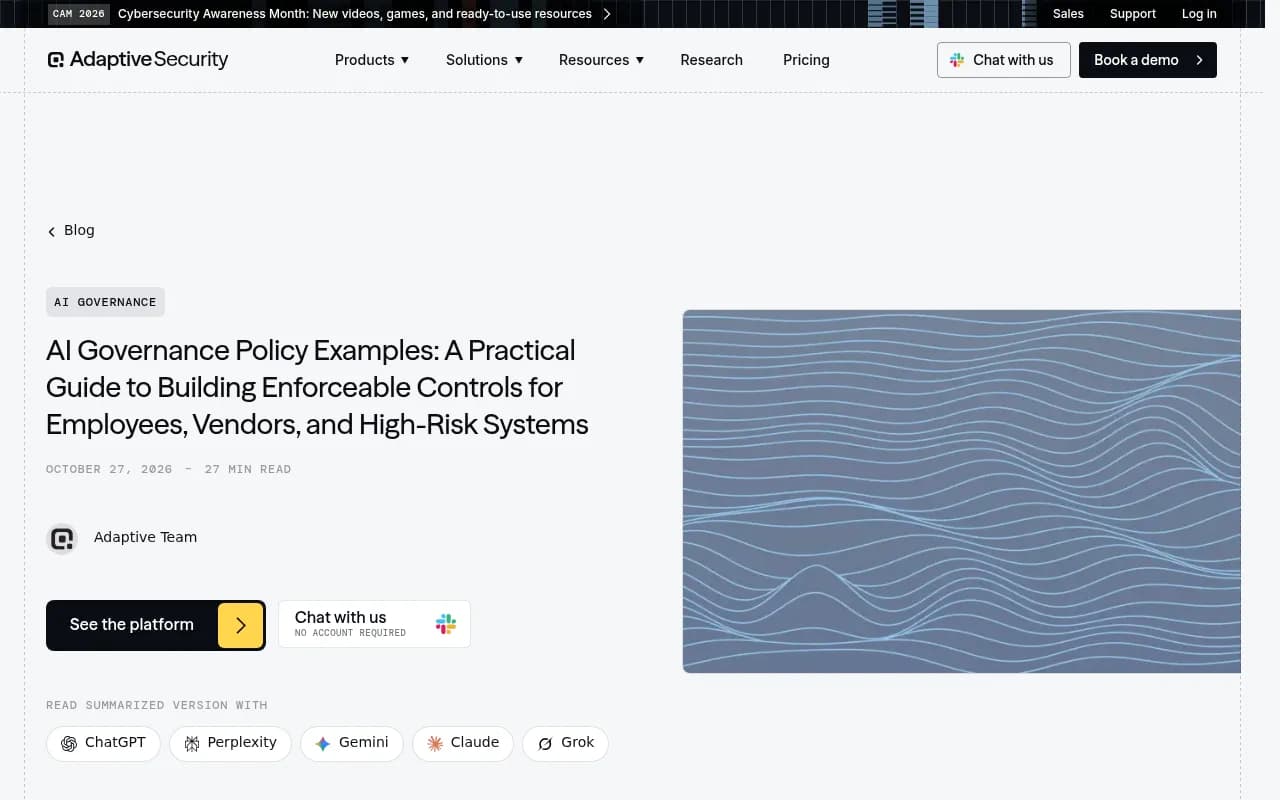Click the Adaptive Team avatar icon

coord(62,539)
